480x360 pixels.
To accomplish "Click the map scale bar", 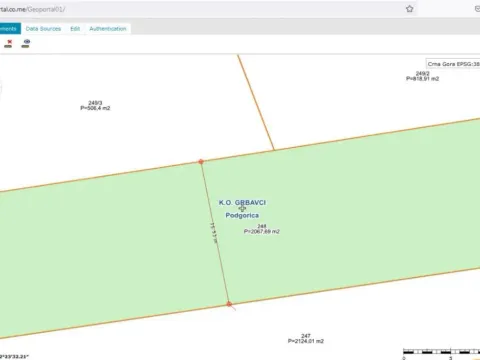I will point(442,352).
